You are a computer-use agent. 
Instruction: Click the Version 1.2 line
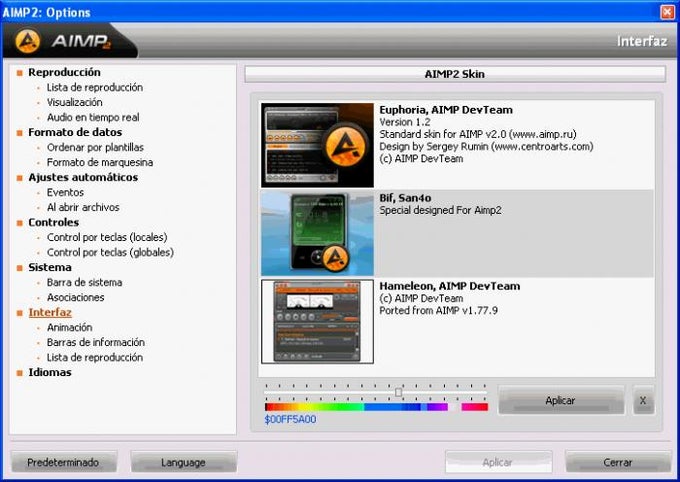[405, 122]
